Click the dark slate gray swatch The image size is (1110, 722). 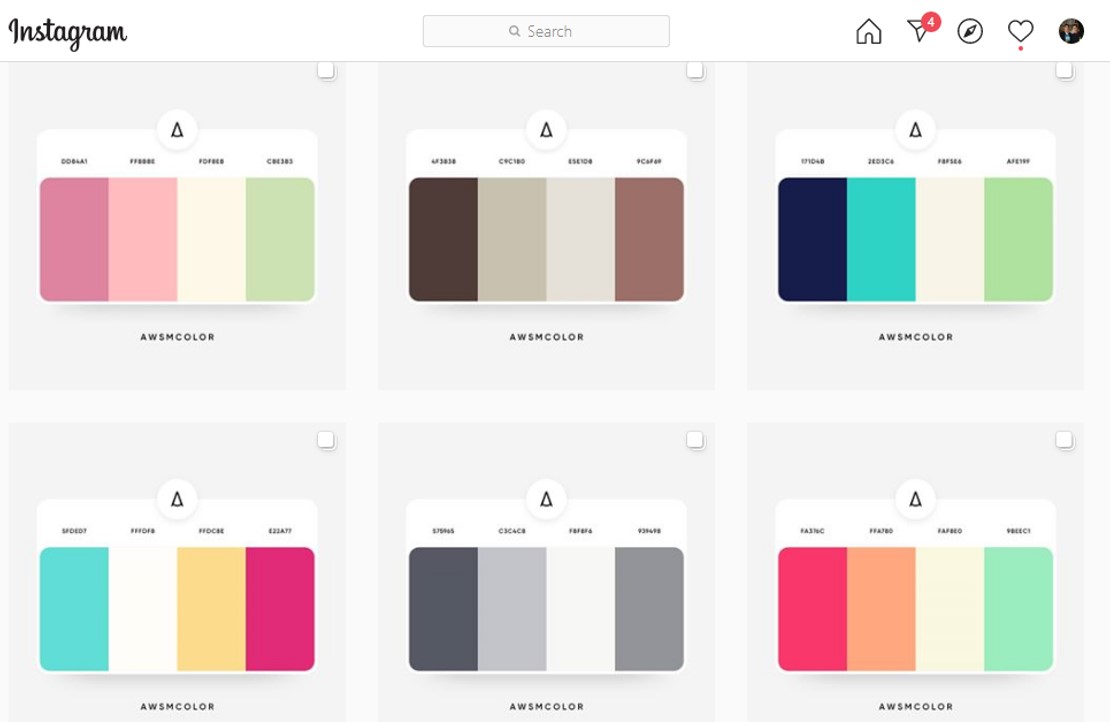[443, 609]
